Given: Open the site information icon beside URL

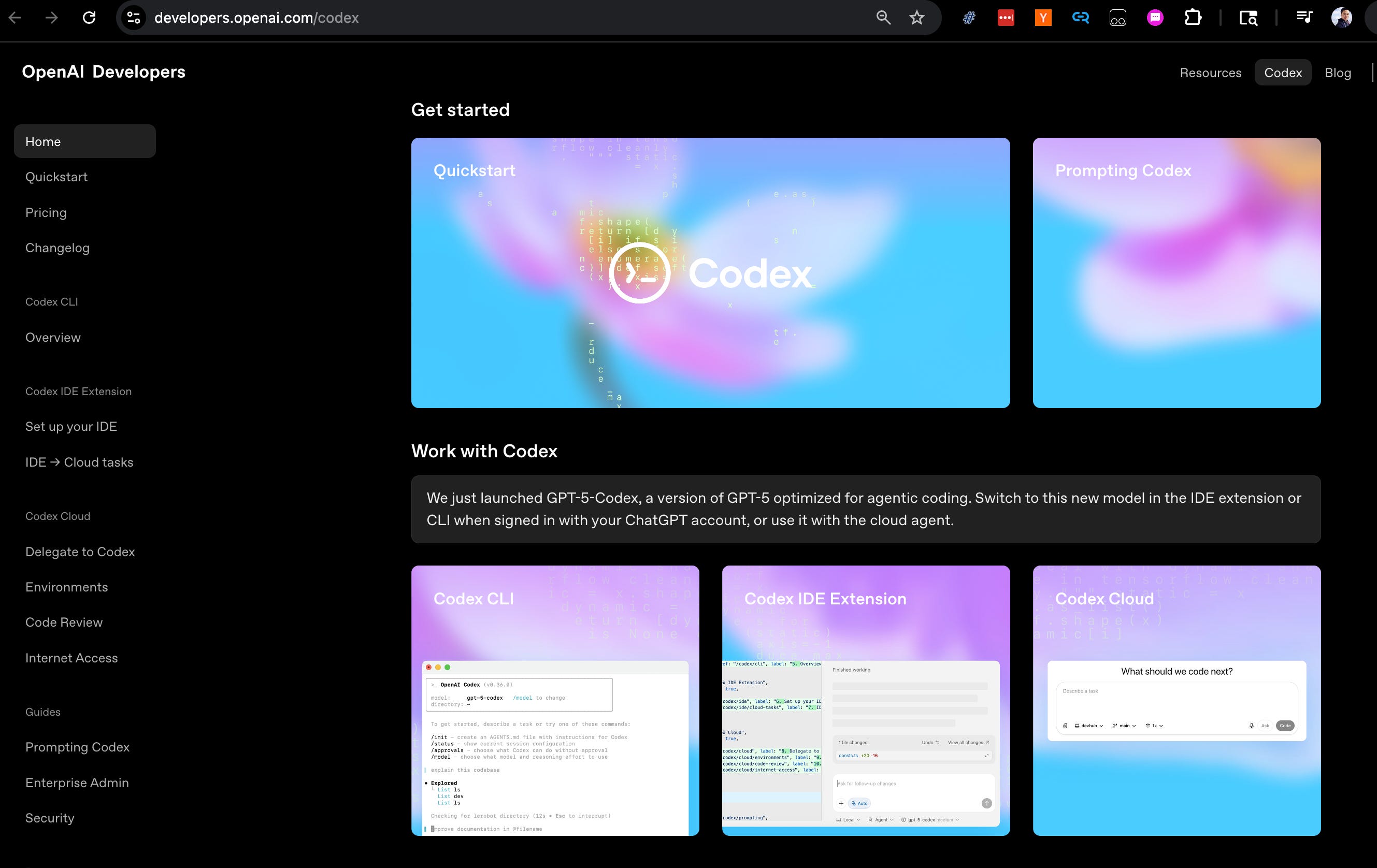Looking at the screenshot, I should click(134, 18).
